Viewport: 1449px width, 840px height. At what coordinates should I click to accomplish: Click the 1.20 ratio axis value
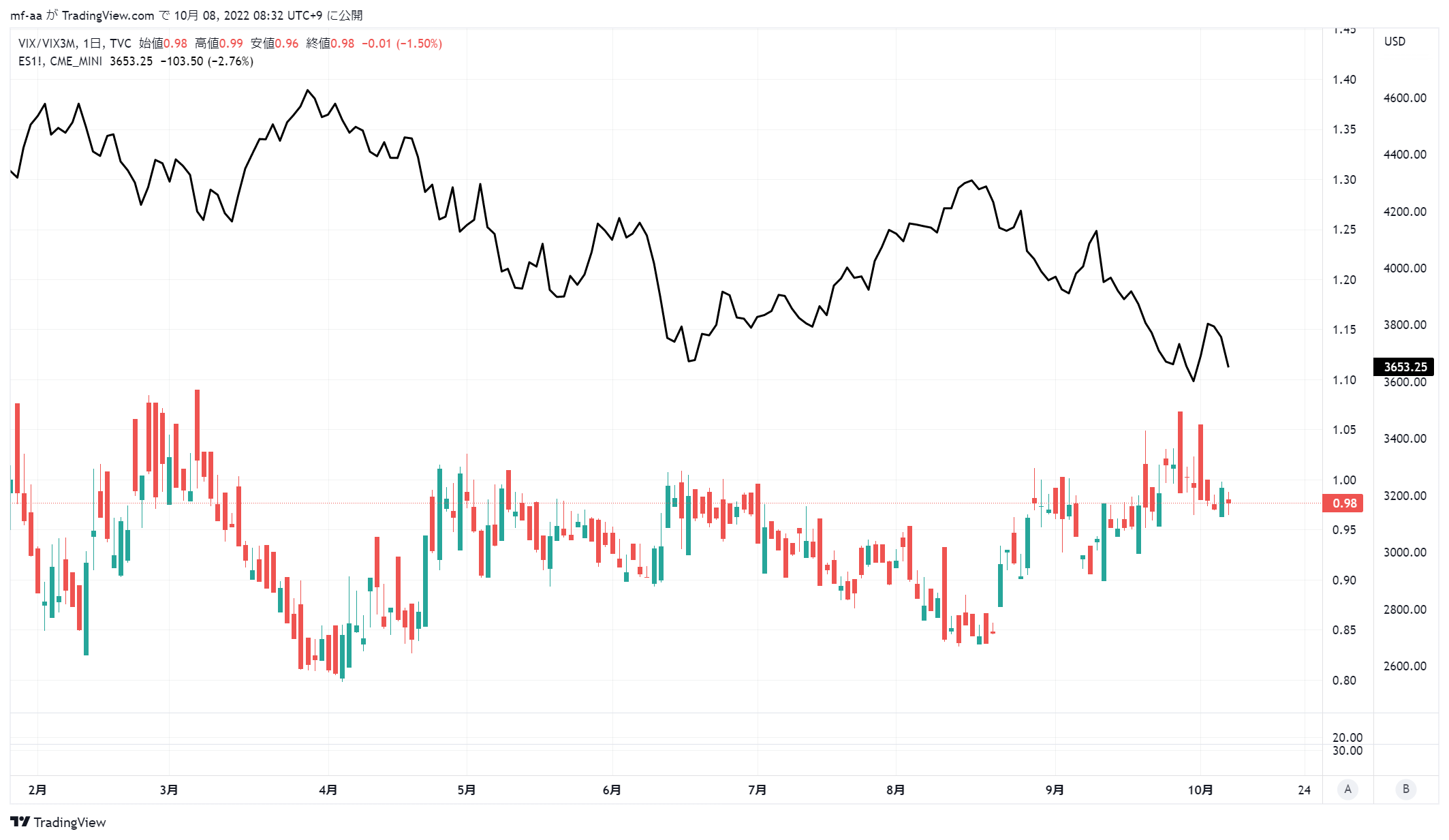click(1344, 280)
